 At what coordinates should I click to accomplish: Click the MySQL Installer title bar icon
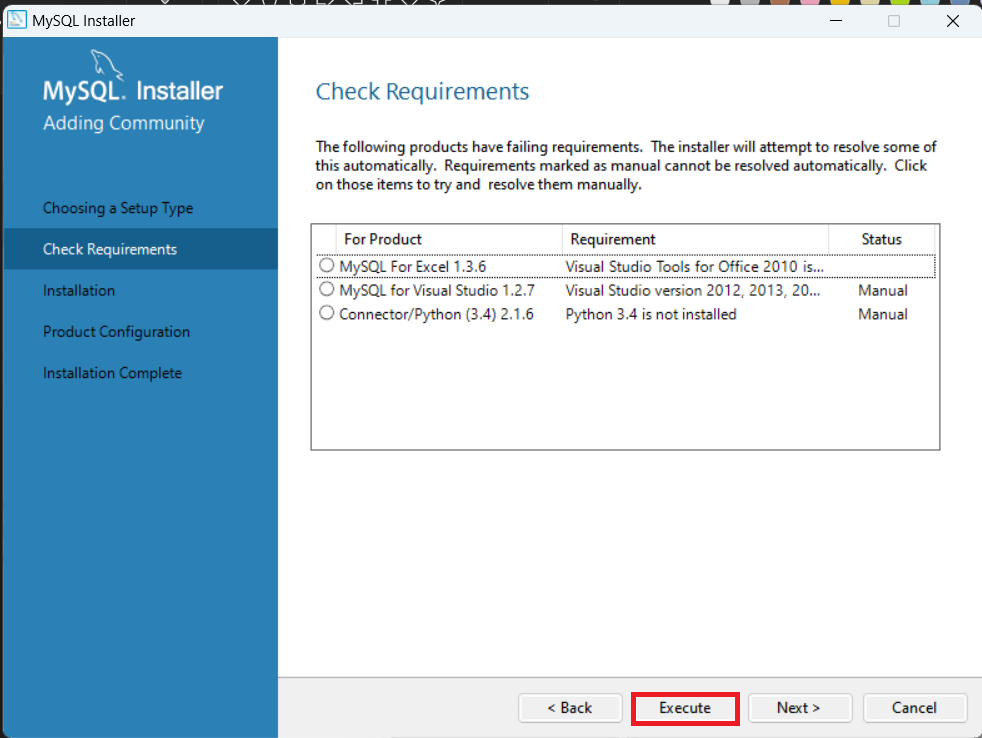click(17, 20)
